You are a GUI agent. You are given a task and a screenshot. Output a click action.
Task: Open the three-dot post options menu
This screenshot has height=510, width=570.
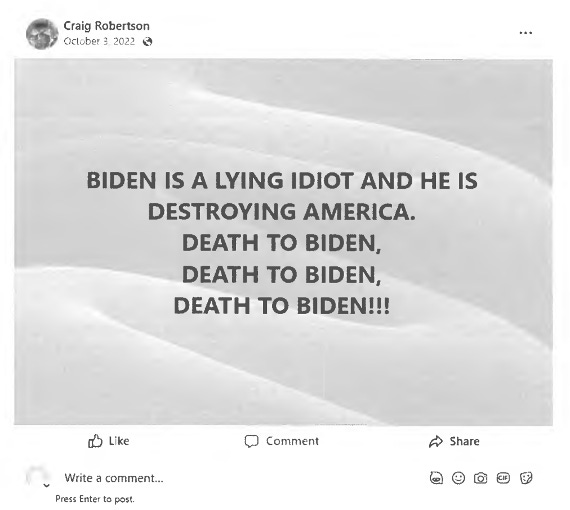coord(526,33)
